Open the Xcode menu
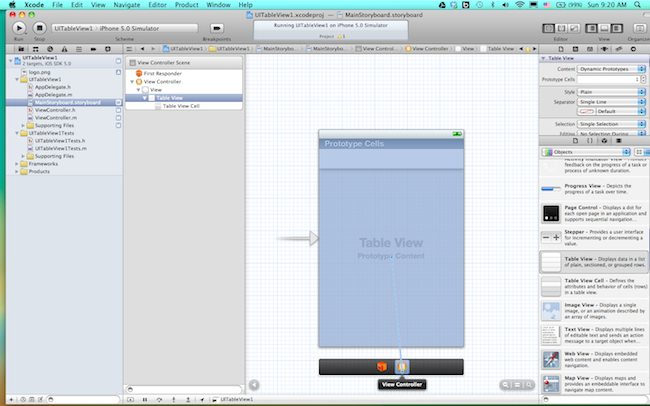Viewport: 650px width, 406px height. [x=34, y=5]
